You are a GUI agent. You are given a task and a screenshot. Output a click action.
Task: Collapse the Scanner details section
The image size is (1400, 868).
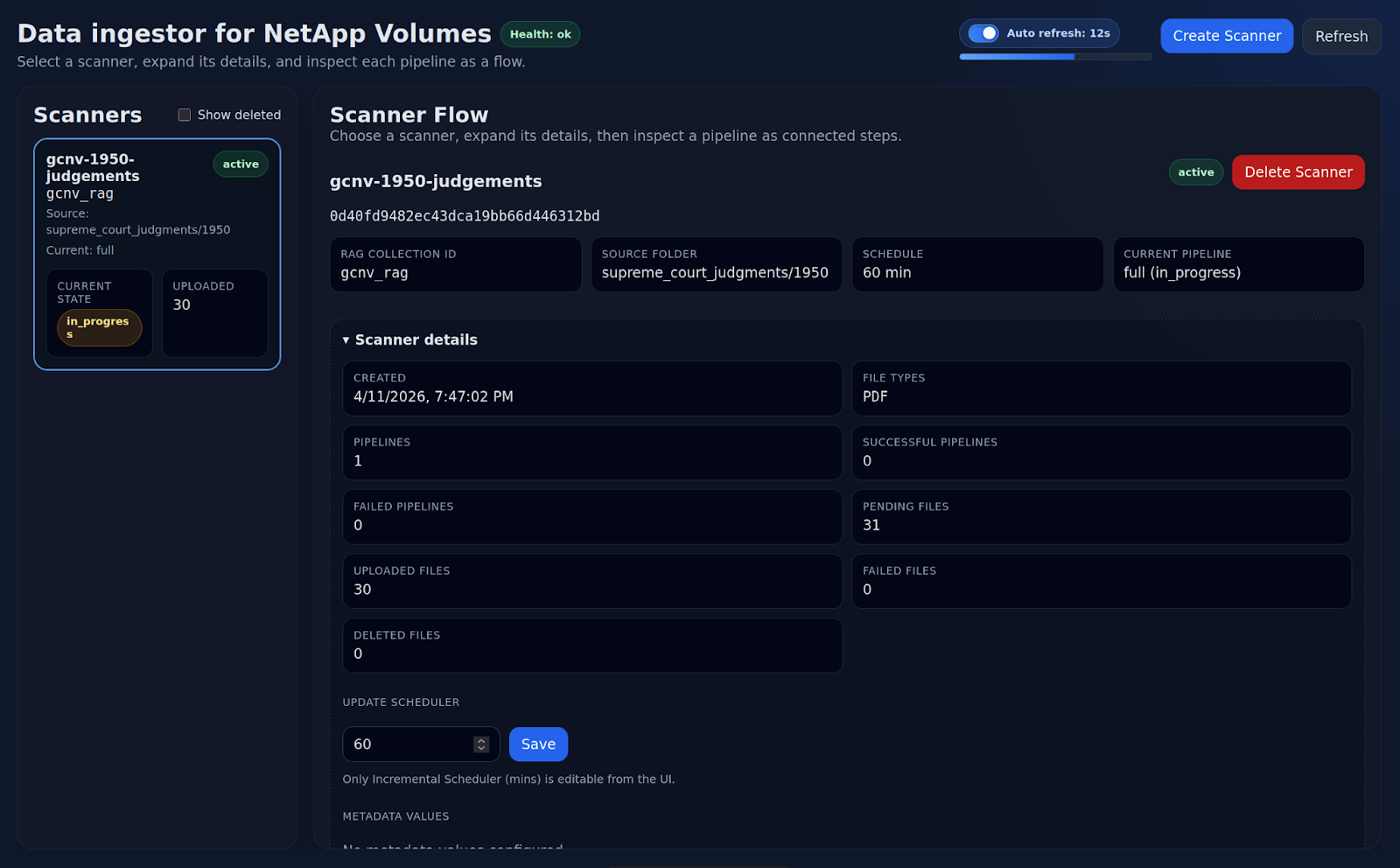tap(410, 339)
